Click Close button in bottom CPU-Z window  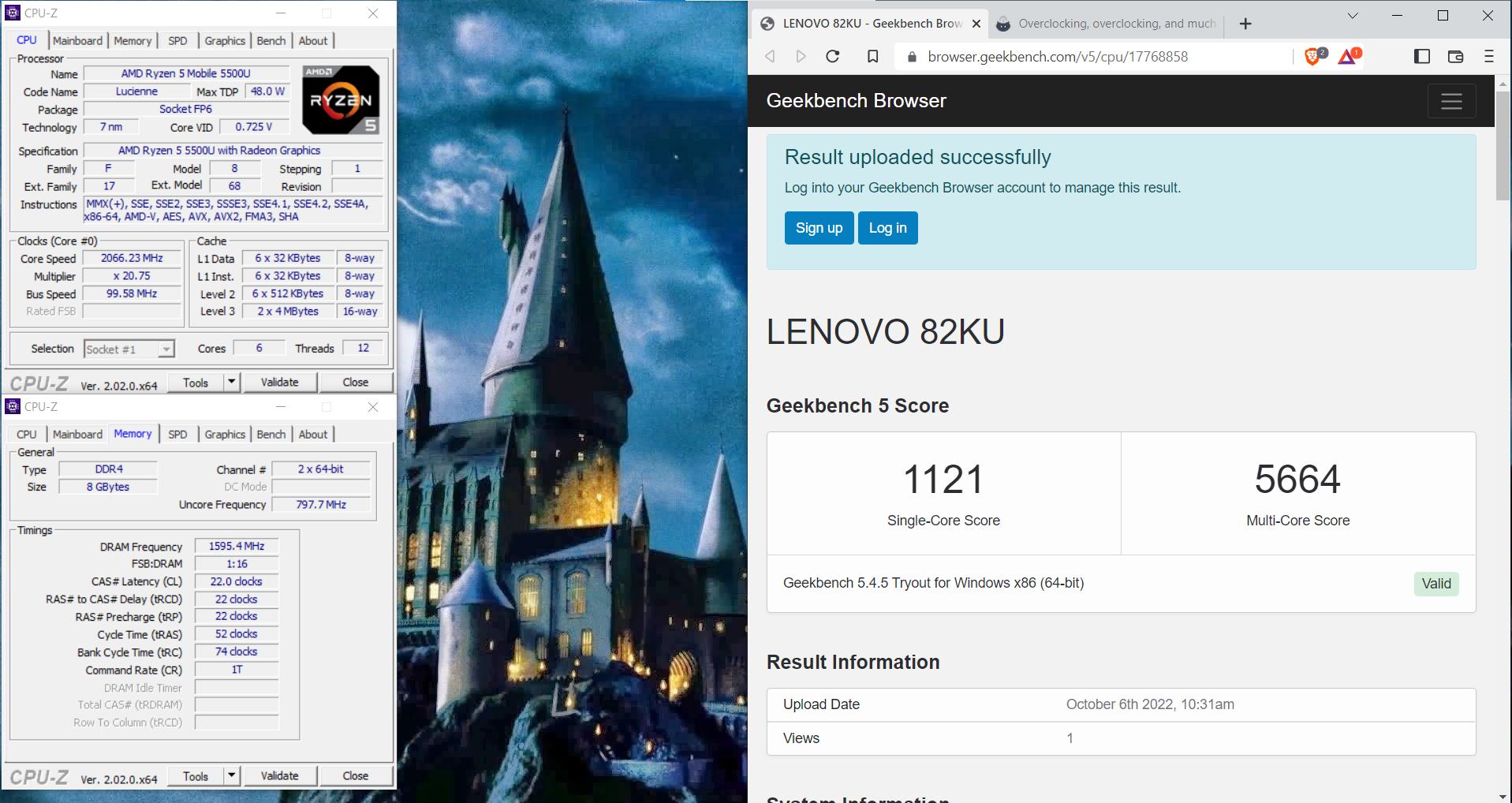356,776
